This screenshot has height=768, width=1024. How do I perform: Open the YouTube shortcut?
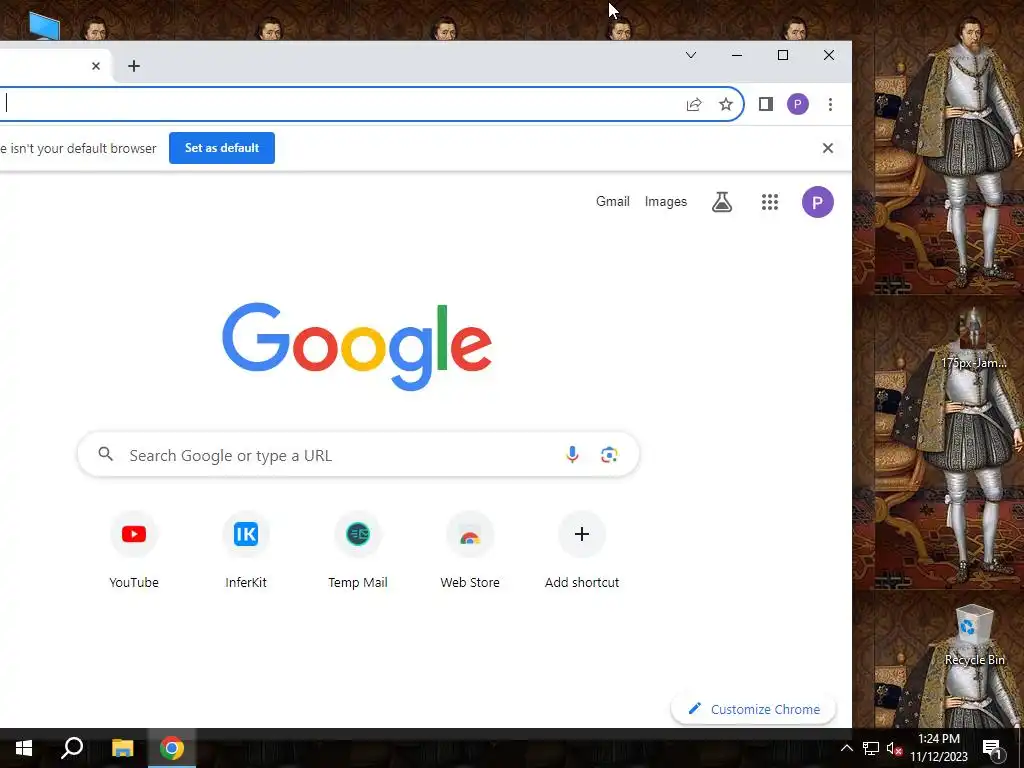[134, 551]
